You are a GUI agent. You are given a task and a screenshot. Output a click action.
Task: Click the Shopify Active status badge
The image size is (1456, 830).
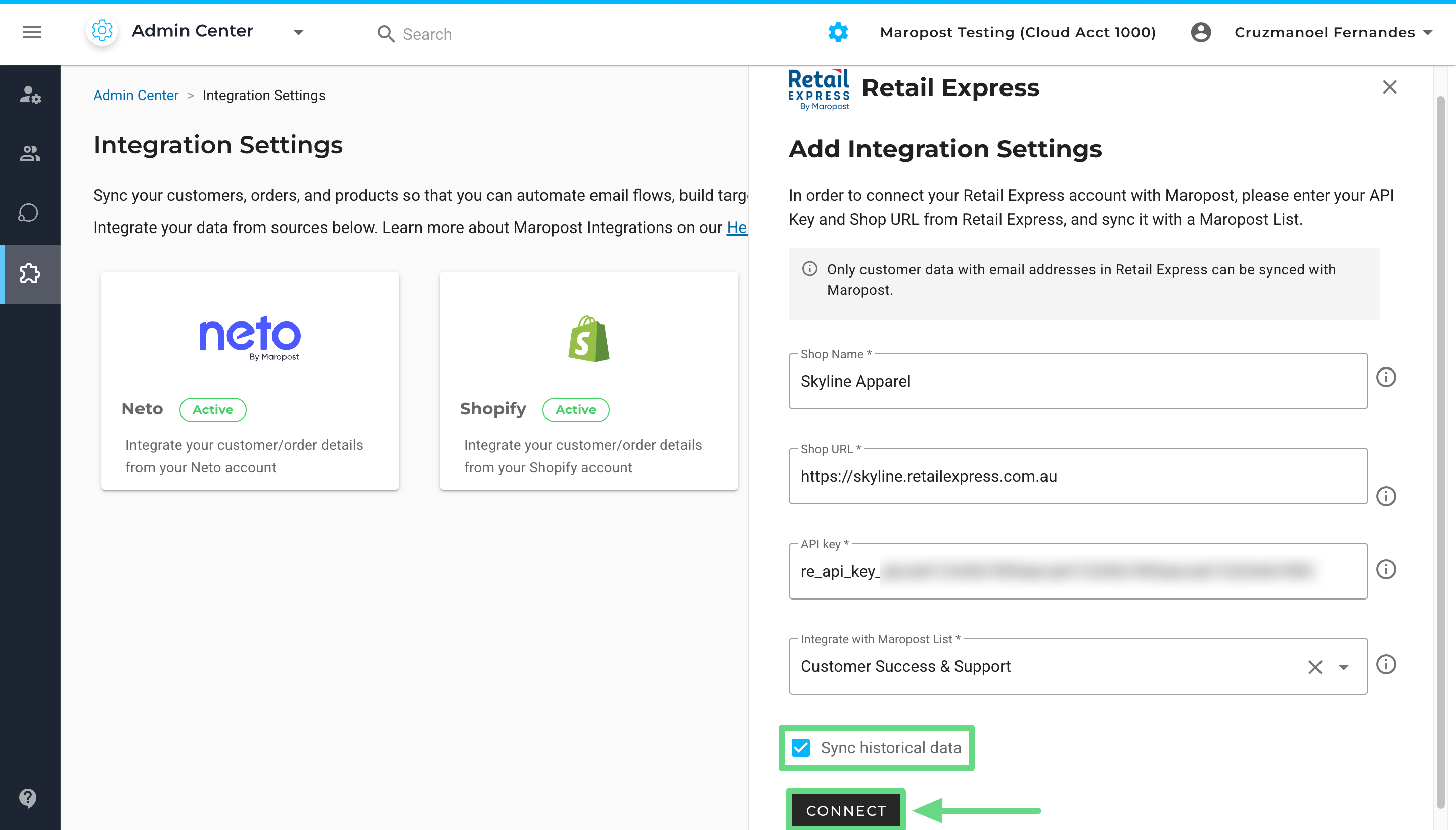(x=576, y=409)
